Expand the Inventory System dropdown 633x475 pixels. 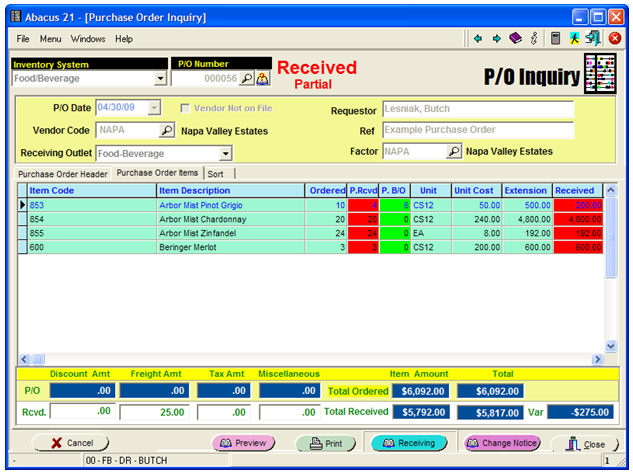(x=161, y=78)
